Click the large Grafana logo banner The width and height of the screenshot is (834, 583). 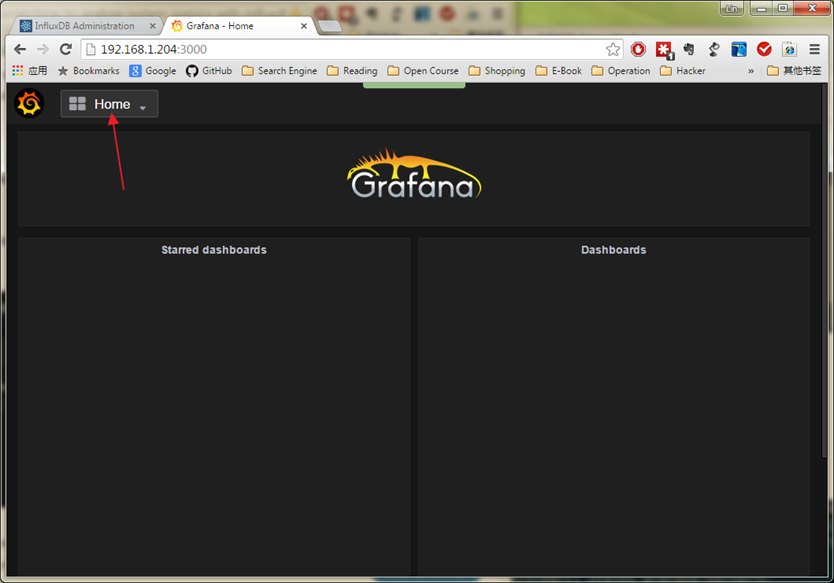(x=414, y=176)
